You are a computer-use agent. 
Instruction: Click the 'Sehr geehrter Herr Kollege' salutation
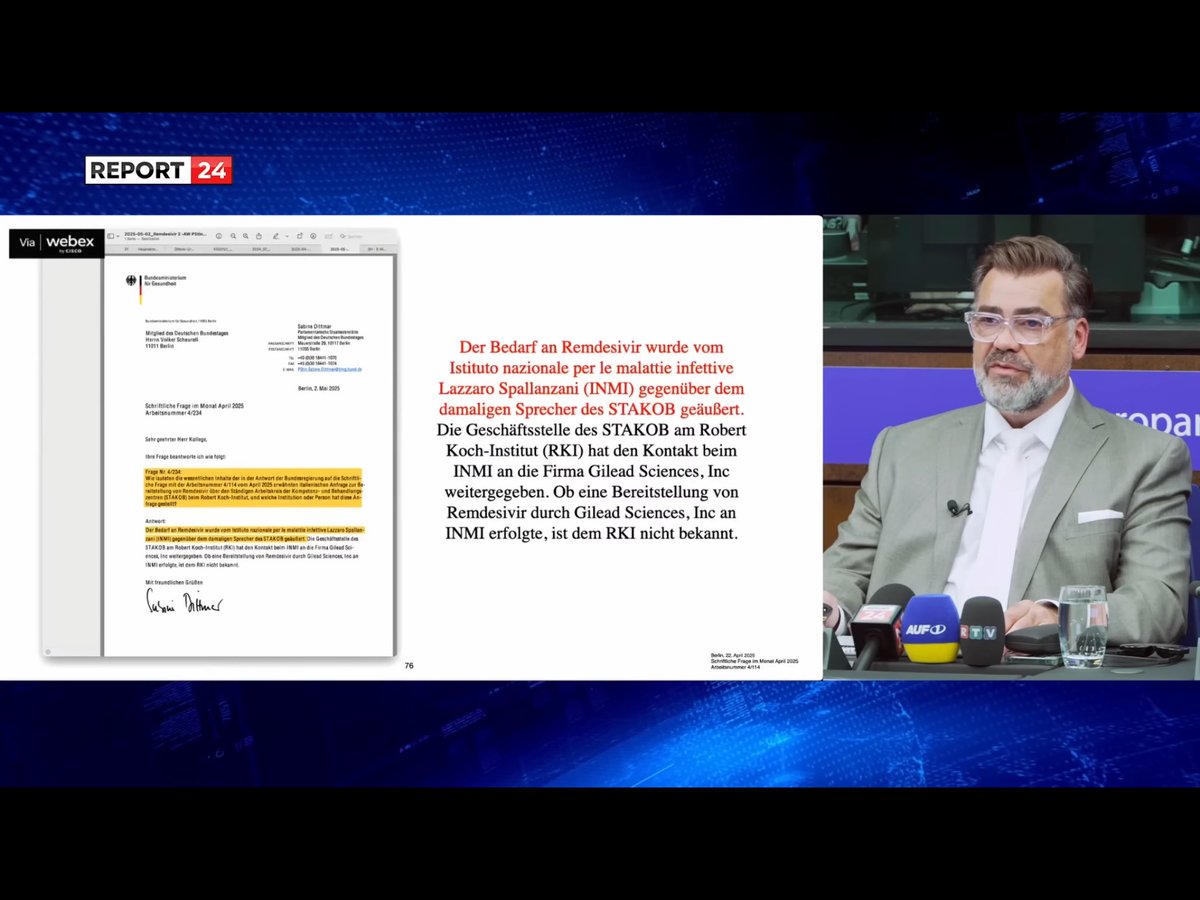174,438
